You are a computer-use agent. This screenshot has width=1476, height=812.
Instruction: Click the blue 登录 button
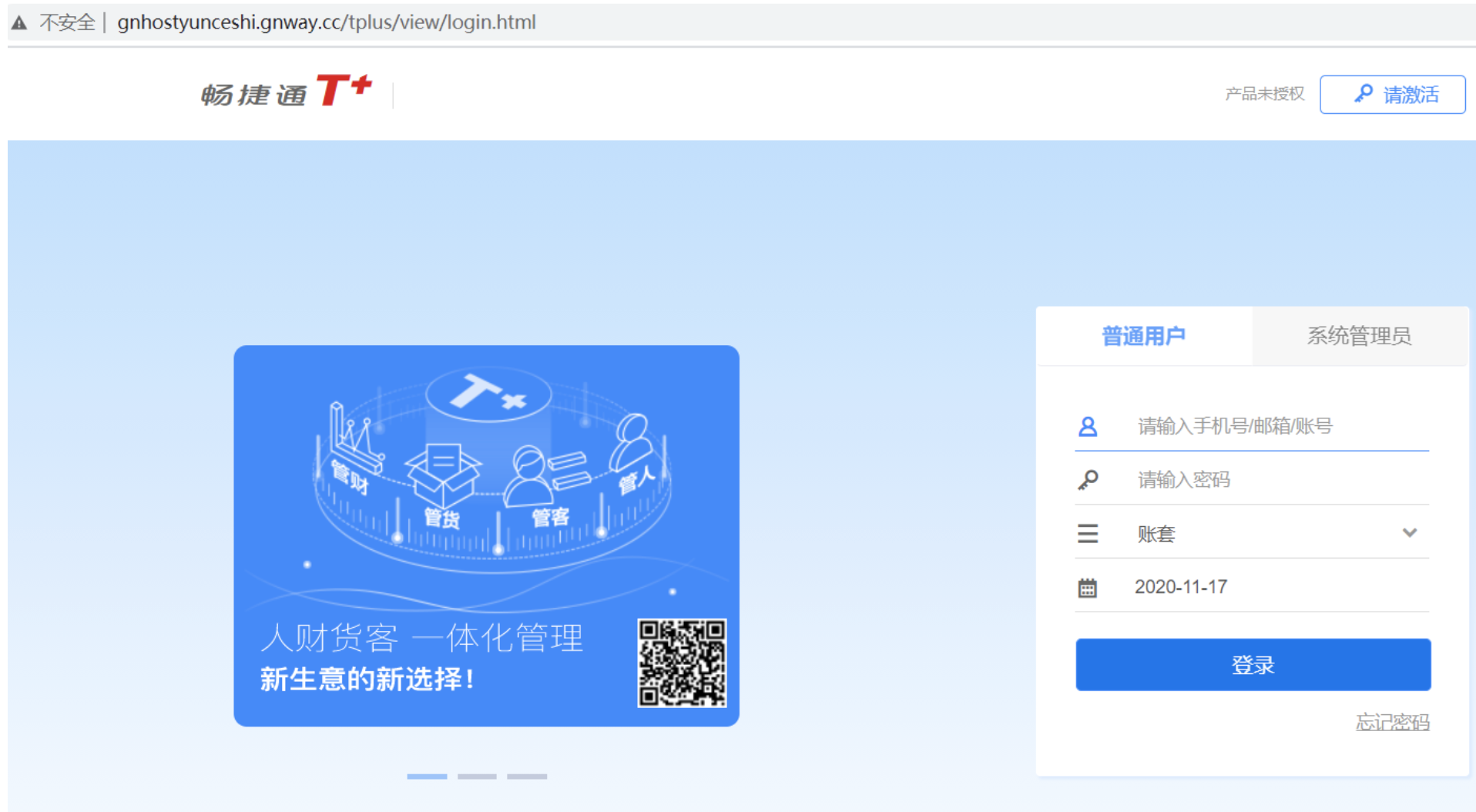pyautogui.click(x=1253, y=664)
